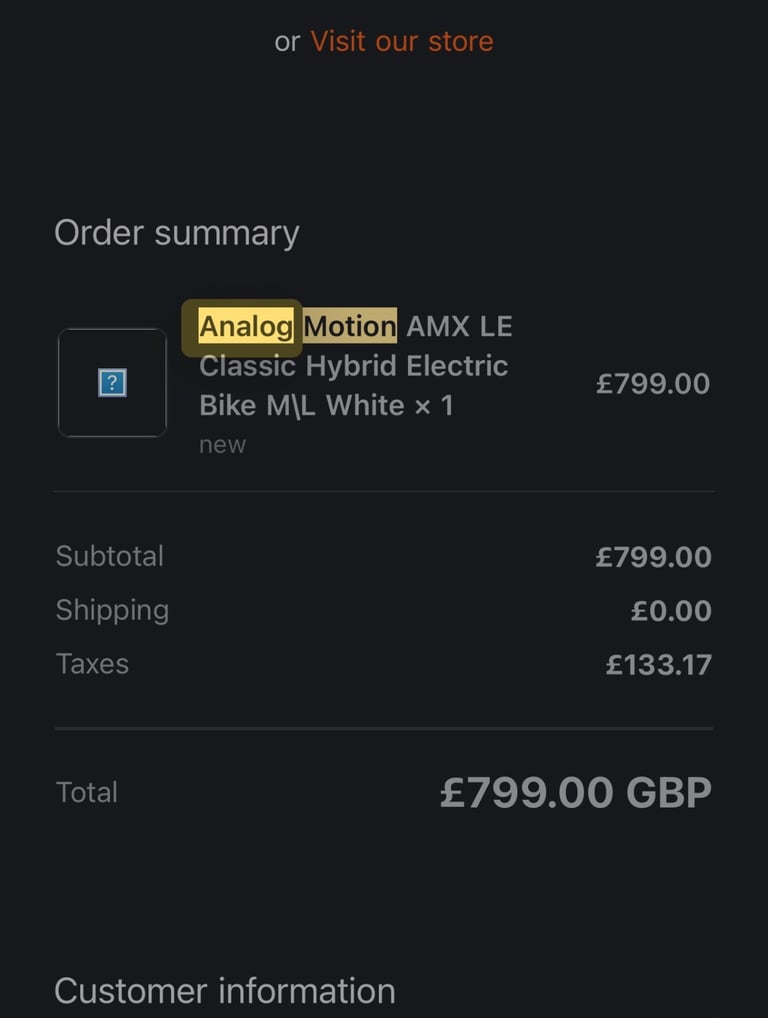The width and height of the screenshot is (768, 1018).
Task: Click the Taxes label
Action: pos(92,664)
